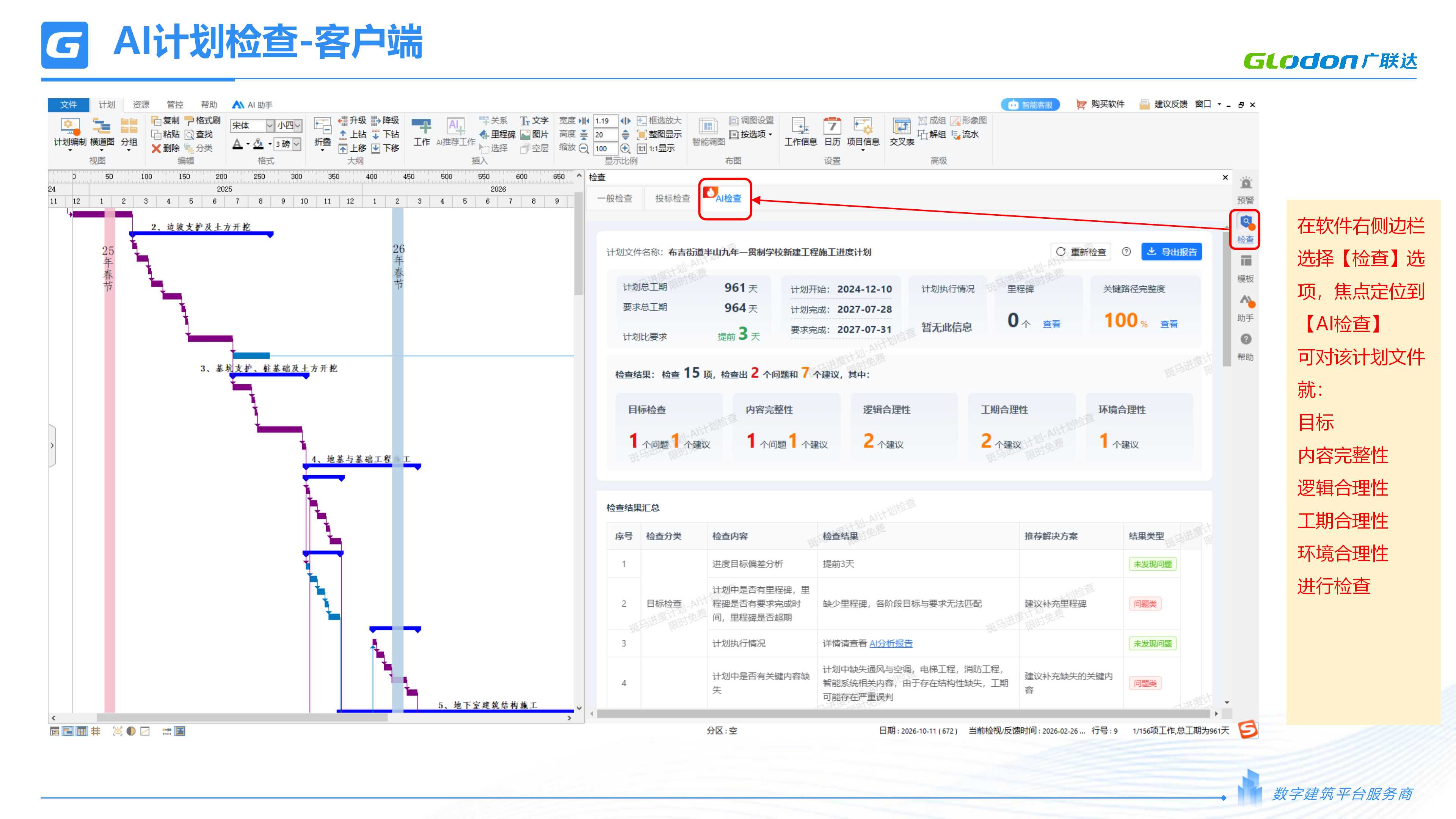Open the 宋体 font name dropdown

[270, 126]
